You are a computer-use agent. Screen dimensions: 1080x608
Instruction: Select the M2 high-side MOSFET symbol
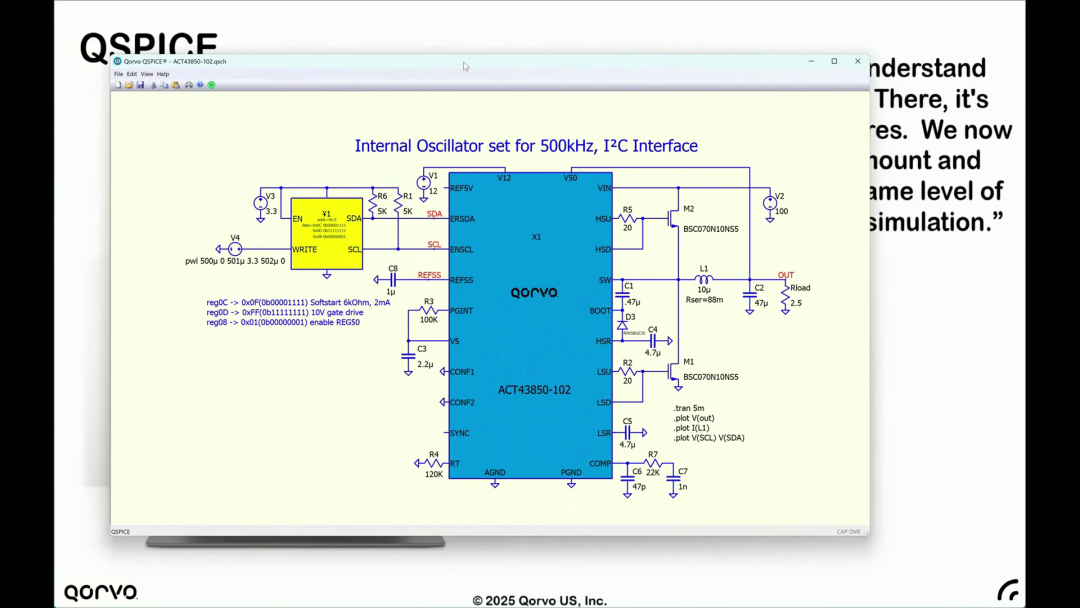pos(674,219)
